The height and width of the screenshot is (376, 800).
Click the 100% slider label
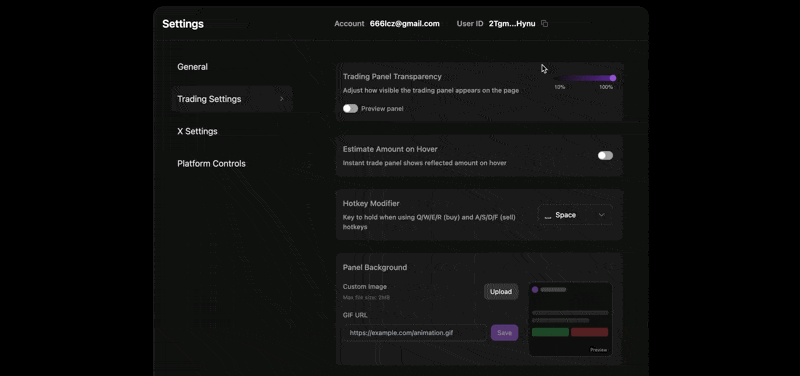(x=606, y=87)
